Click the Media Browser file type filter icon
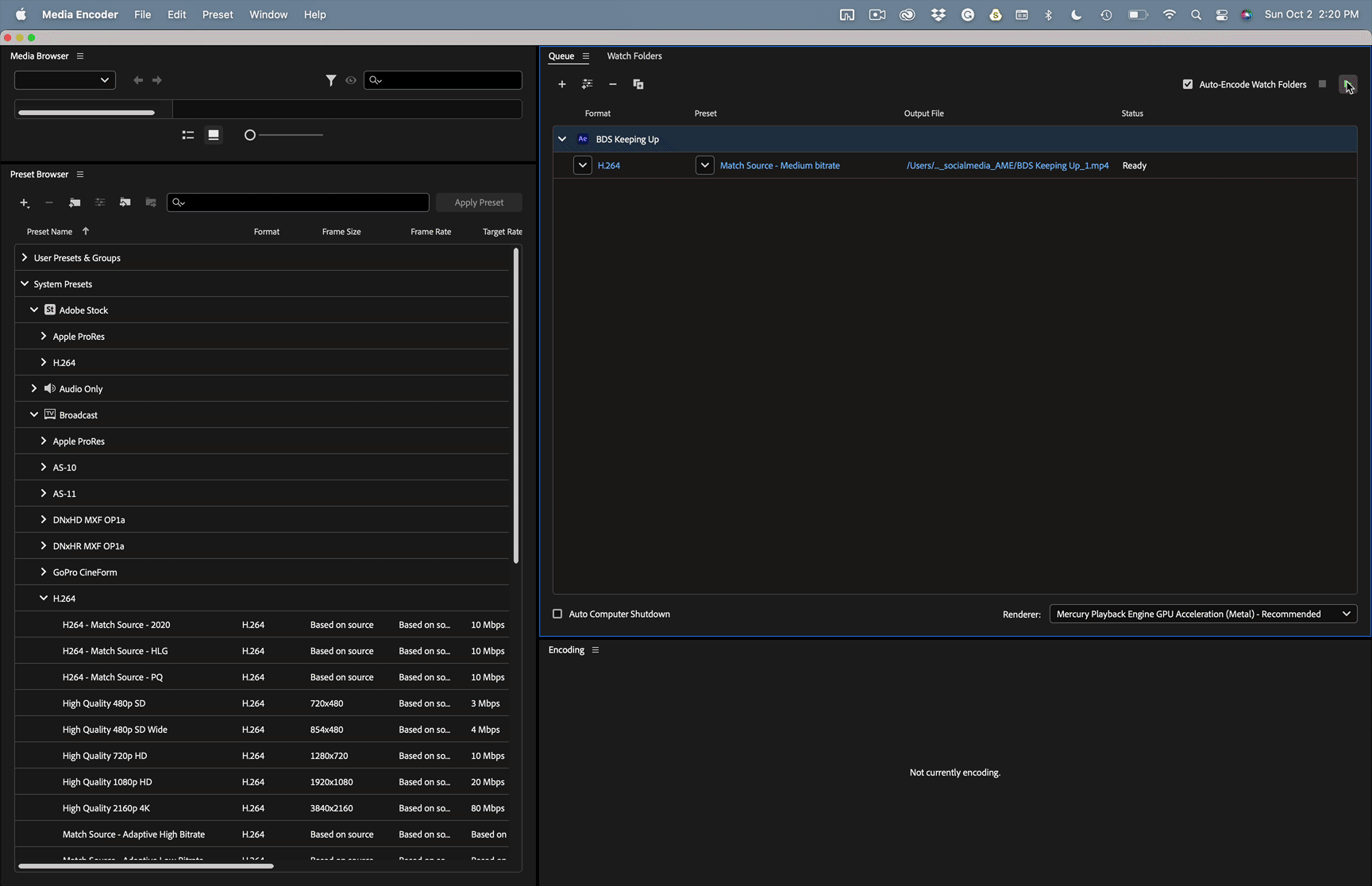Viewport: 1372px width, 886px height. [x=331, y=80]
